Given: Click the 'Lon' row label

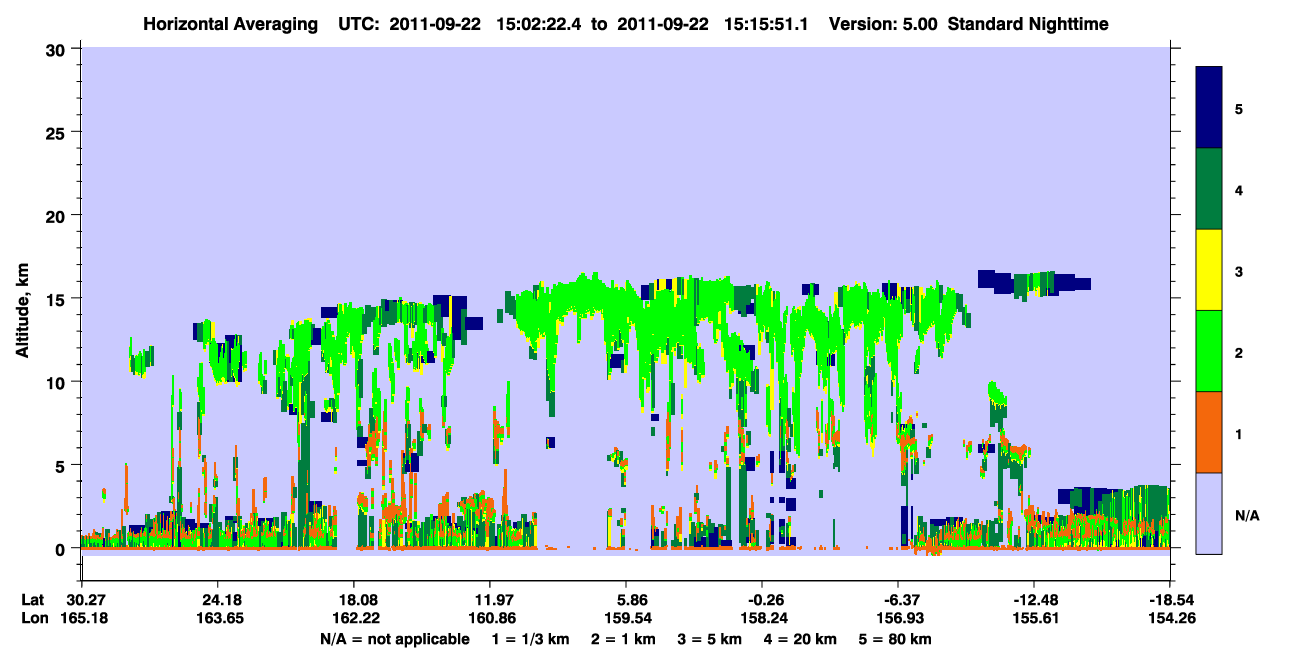Looking at the screenshot, I should click(x=33, y=619).
